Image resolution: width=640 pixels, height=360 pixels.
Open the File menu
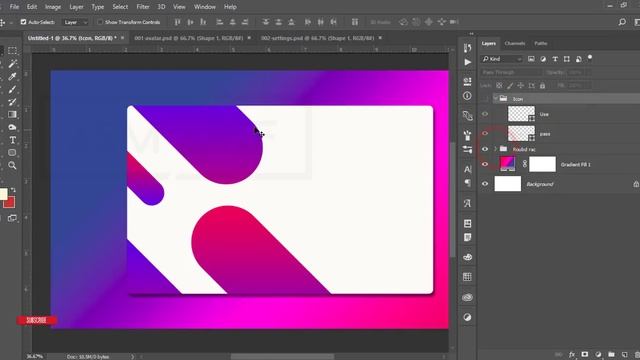pos(14,7)
